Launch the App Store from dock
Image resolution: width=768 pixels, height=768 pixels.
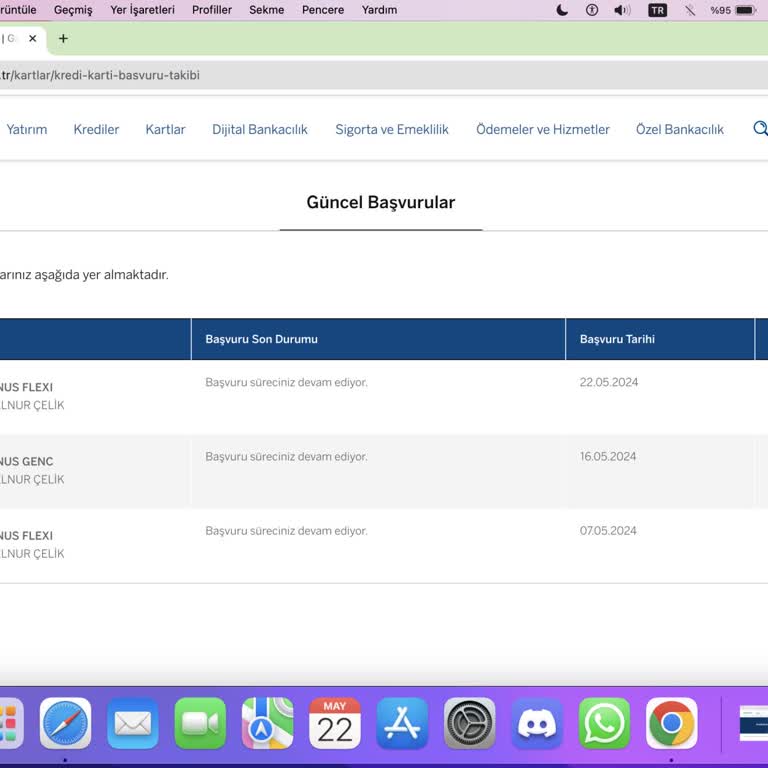pyautogui.click(x=402, y=723)
